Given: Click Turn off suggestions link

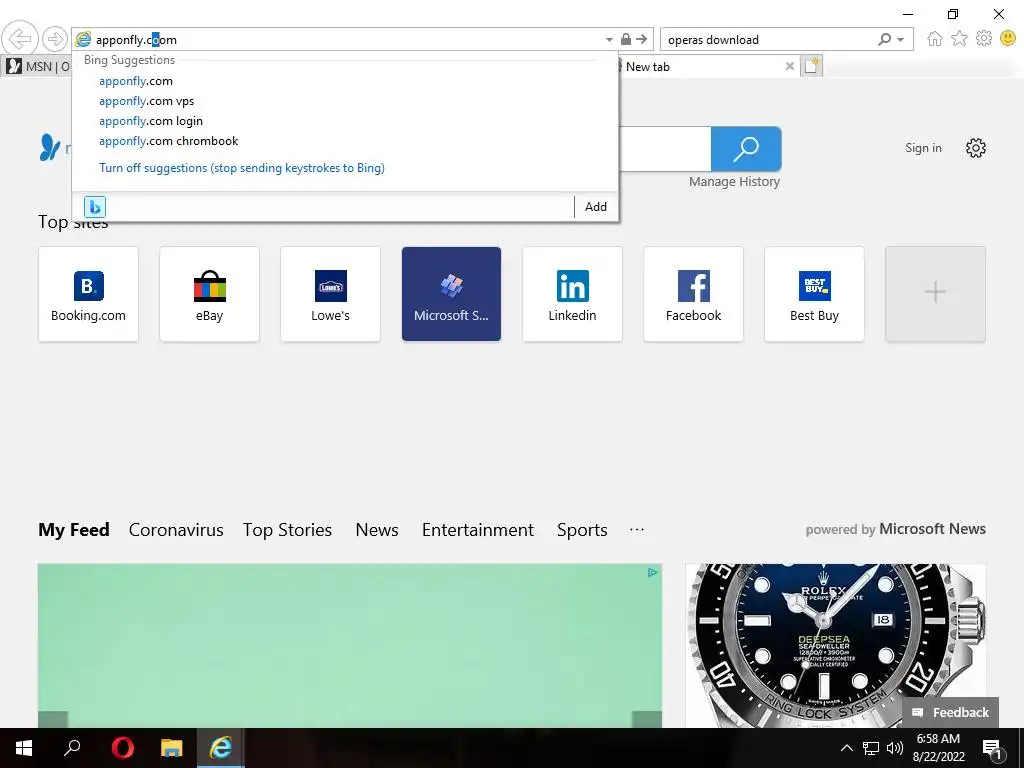Looking at the screenshot, I should click(242, 168).
